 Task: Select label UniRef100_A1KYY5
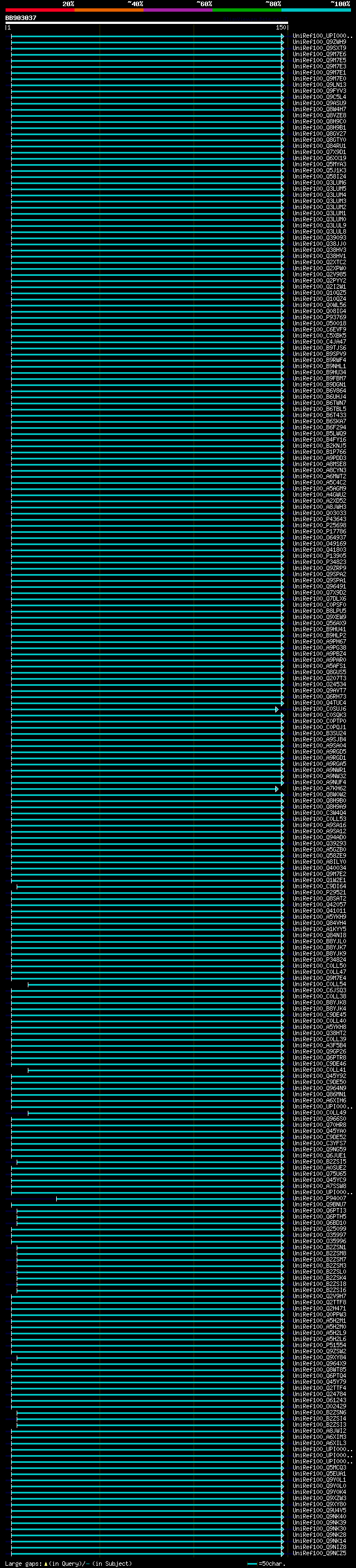pyautogui.click(x=319, y=929)
